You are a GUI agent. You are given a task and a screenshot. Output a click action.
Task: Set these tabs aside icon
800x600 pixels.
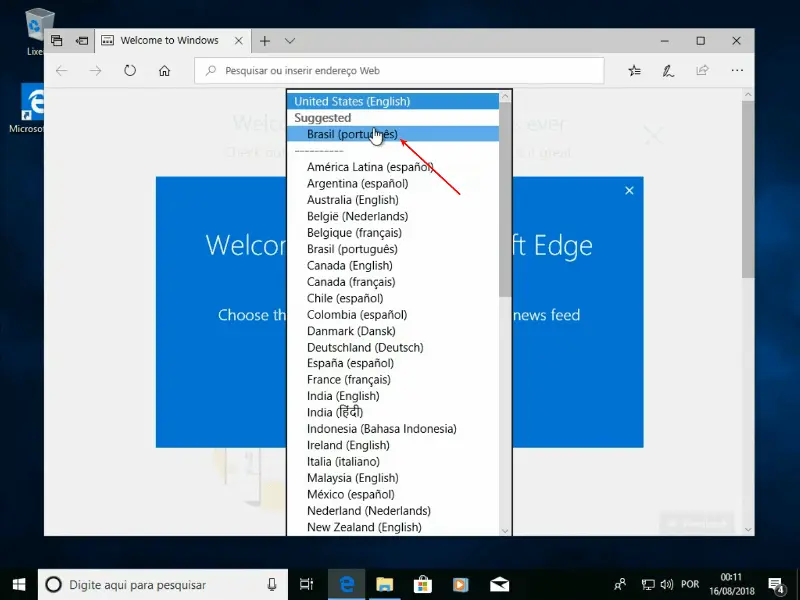point(82,40)
